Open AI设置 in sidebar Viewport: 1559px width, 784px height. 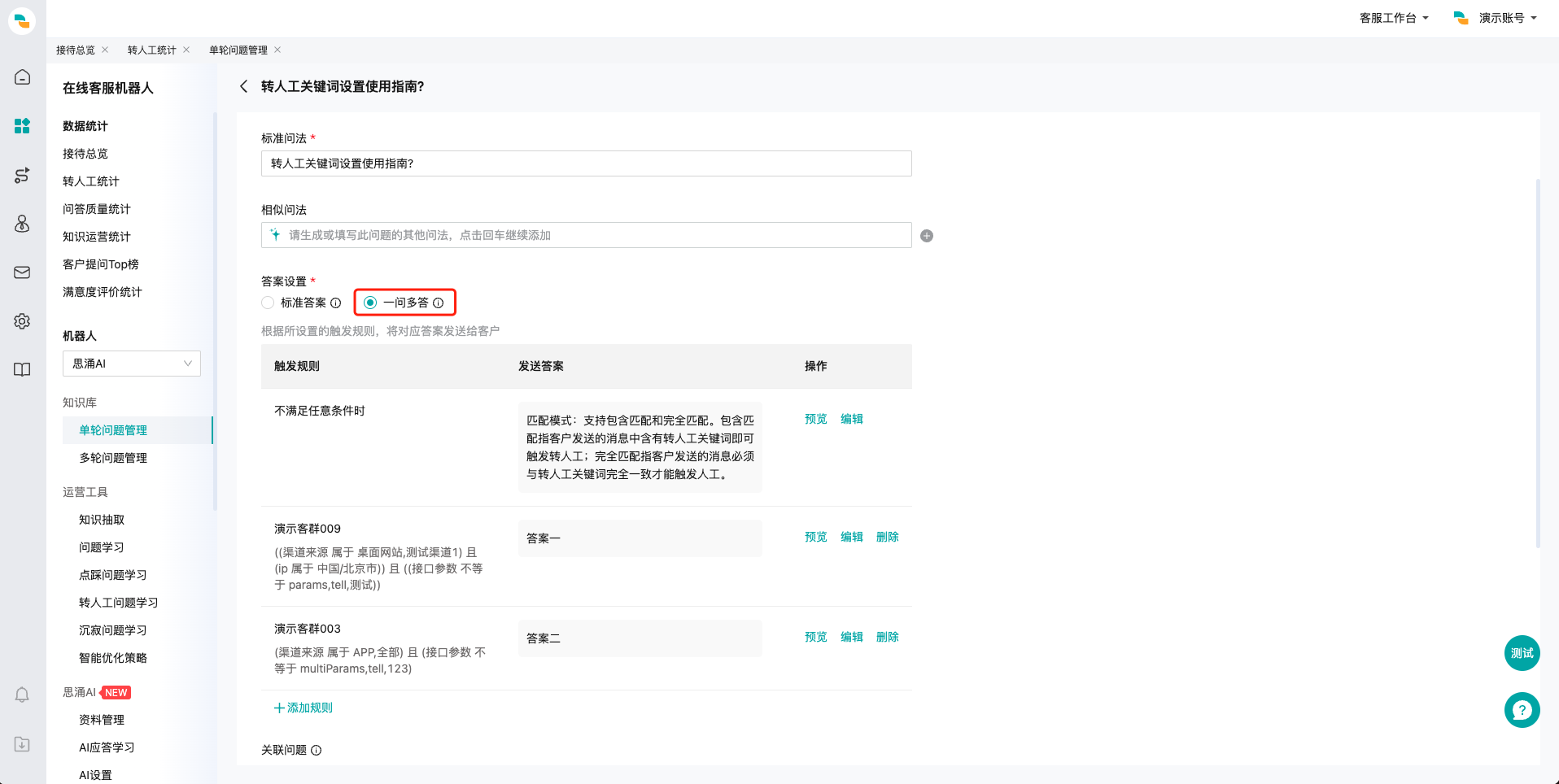click(95, 775)
